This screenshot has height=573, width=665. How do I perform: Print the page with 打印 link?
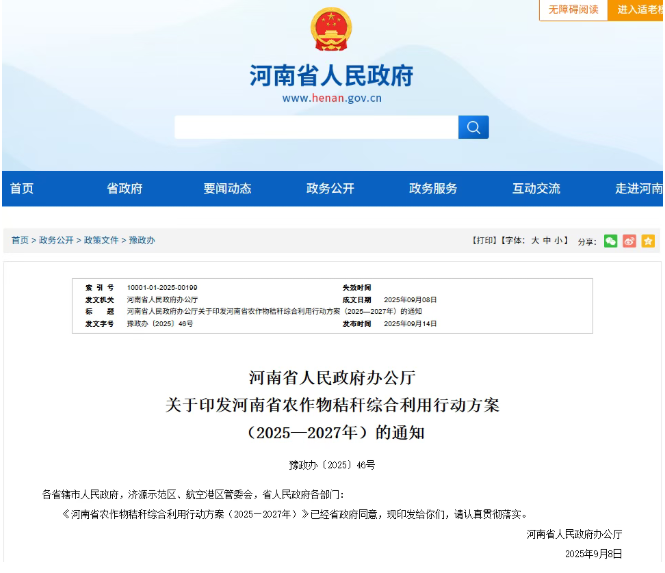tap(484, 241)
